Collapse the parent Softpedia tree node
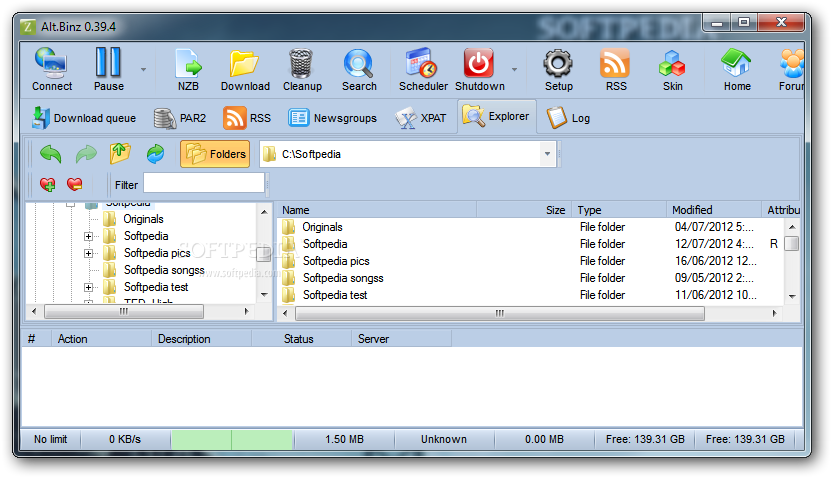 coord(71,204)
